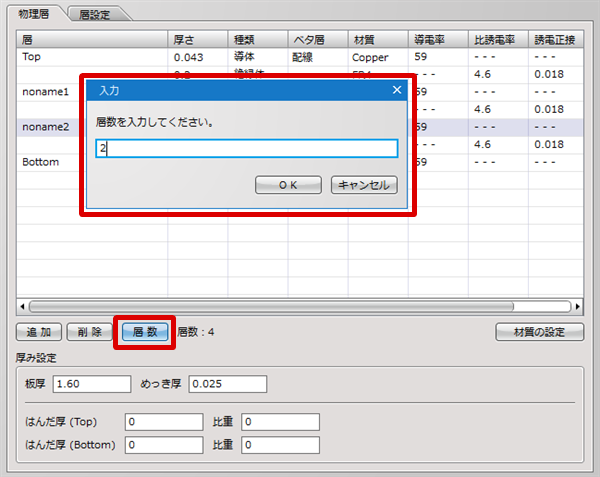Click the 追加 button
The image size is (600, 477).
[39, 332]
